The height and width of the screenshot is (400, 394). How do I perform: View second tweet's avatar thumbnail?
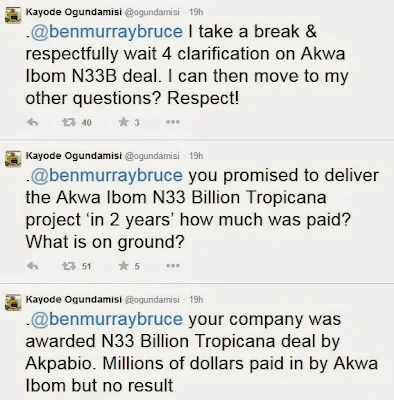pos(13,159)
